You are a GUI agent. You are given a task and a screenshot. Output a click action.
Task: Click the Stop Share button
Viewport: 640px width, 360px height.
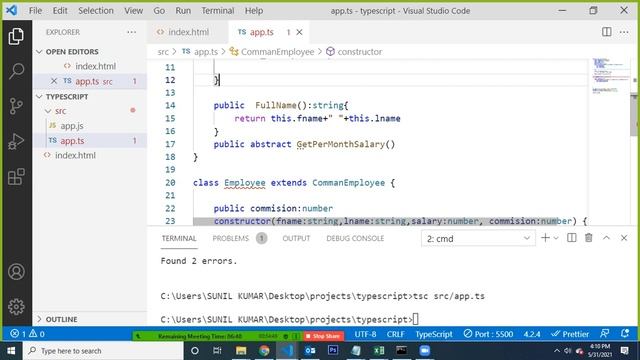(x=323, y=336)
